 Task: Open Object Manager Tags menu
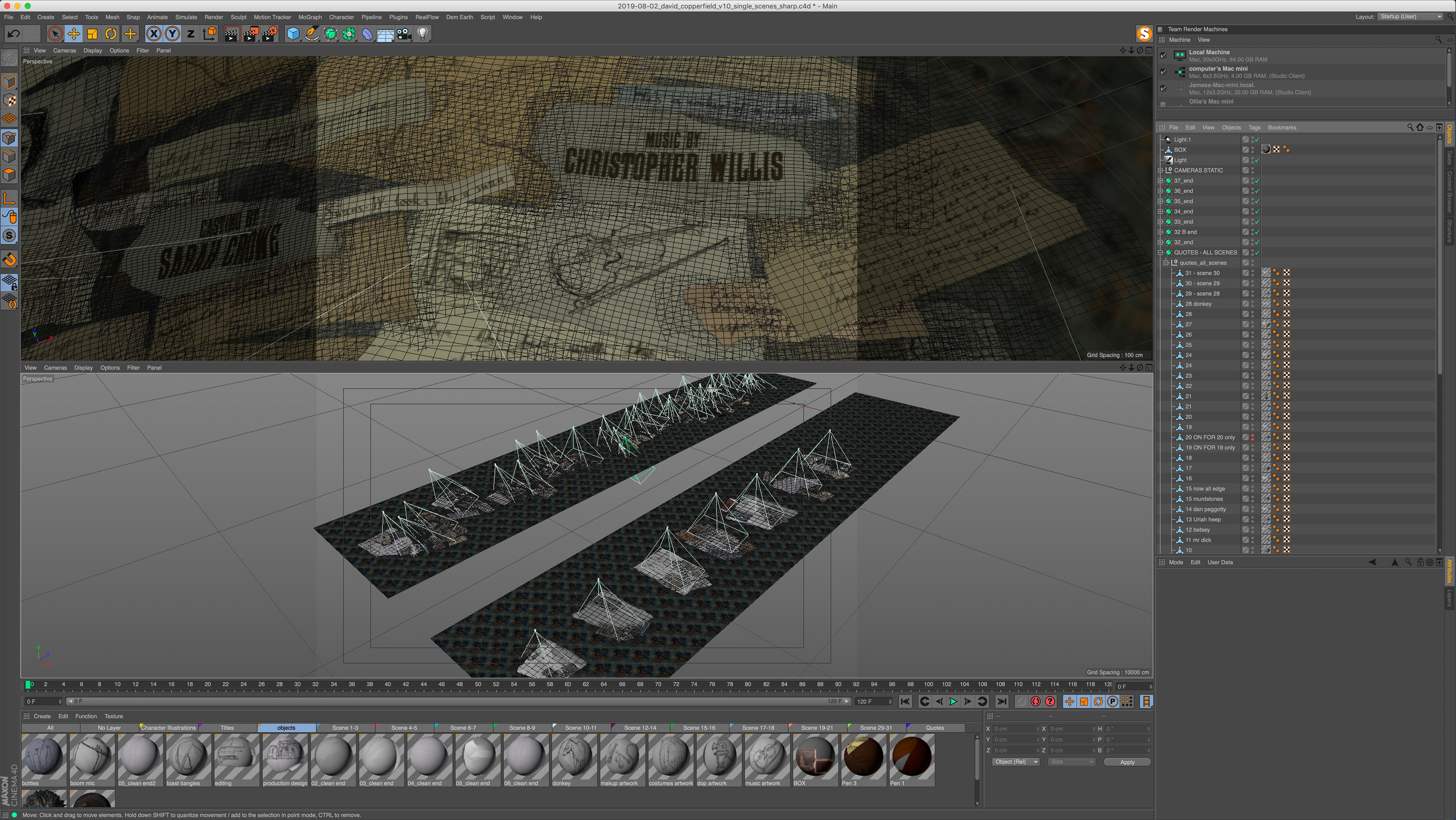tap(1254, 128)
